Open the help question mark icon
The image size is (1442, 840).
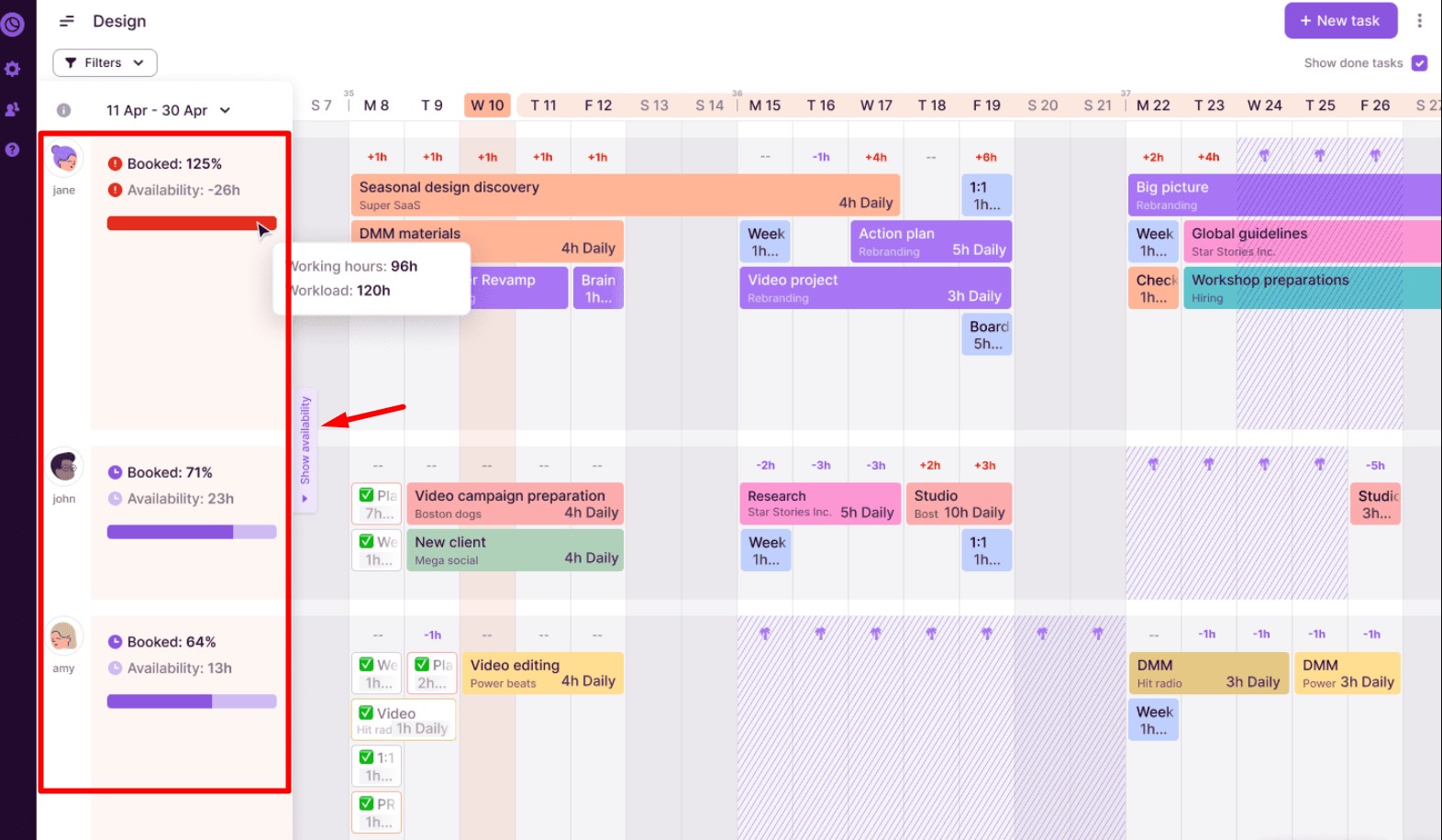click(x=13, y=149)
